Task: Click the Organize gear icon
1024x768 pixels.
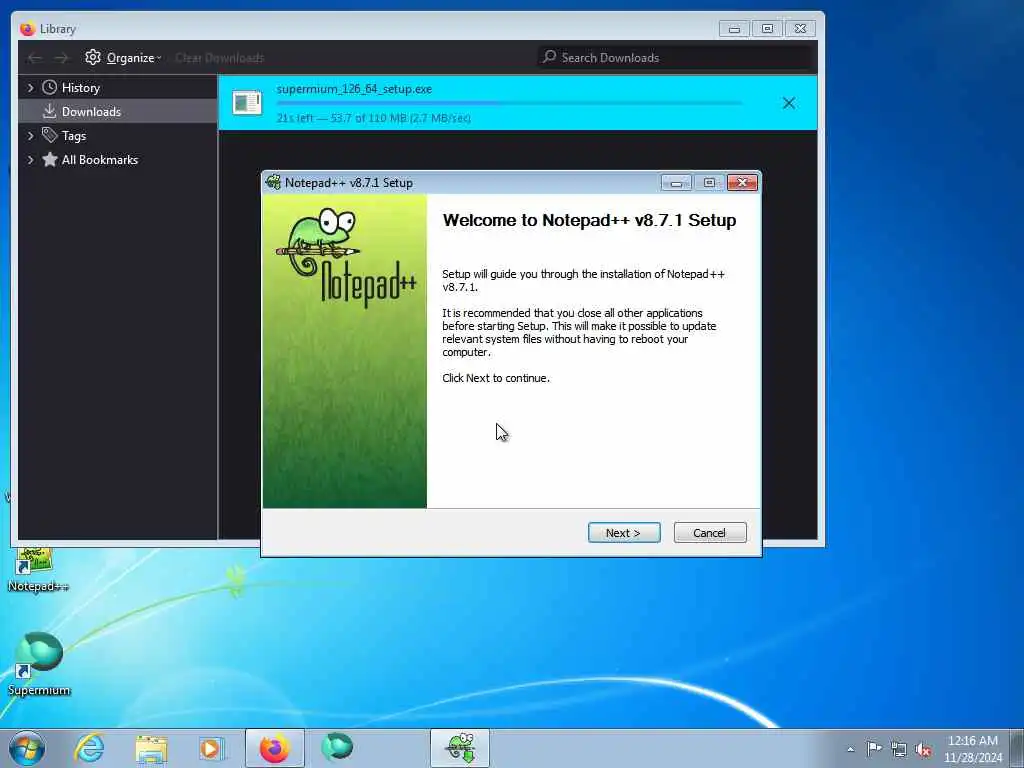Action: [x=93, y=57]
